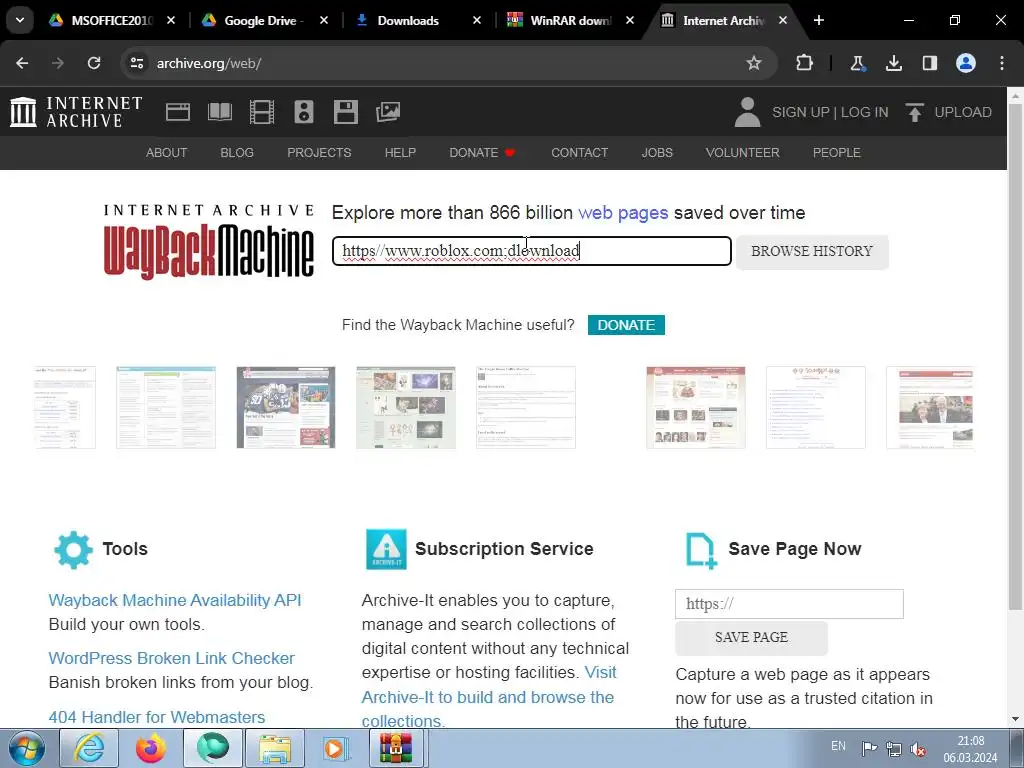Screen dimensions: 1024x768
Task: Click the SIGN UP link
Action: pyautogui.click(x=801, y=112)
